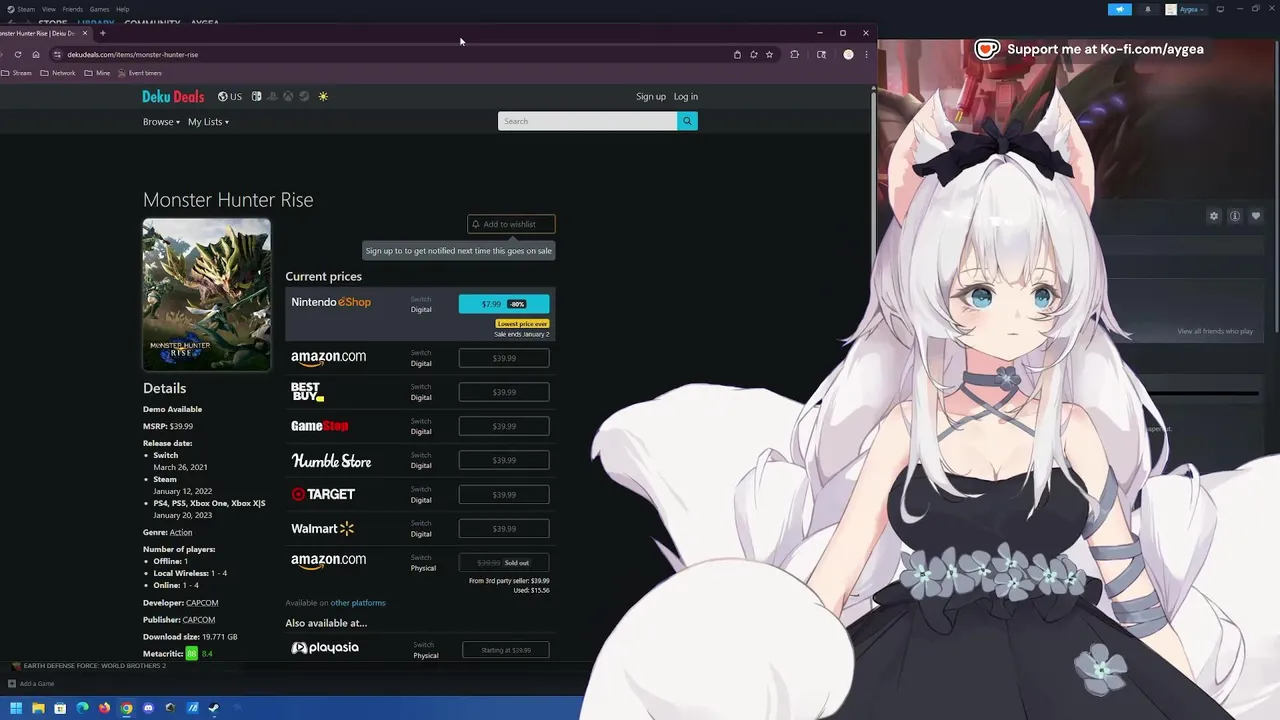The image size is (1280, 720).
Task: Click the Amazon physical Sold out button
Action: coord(504,562)
